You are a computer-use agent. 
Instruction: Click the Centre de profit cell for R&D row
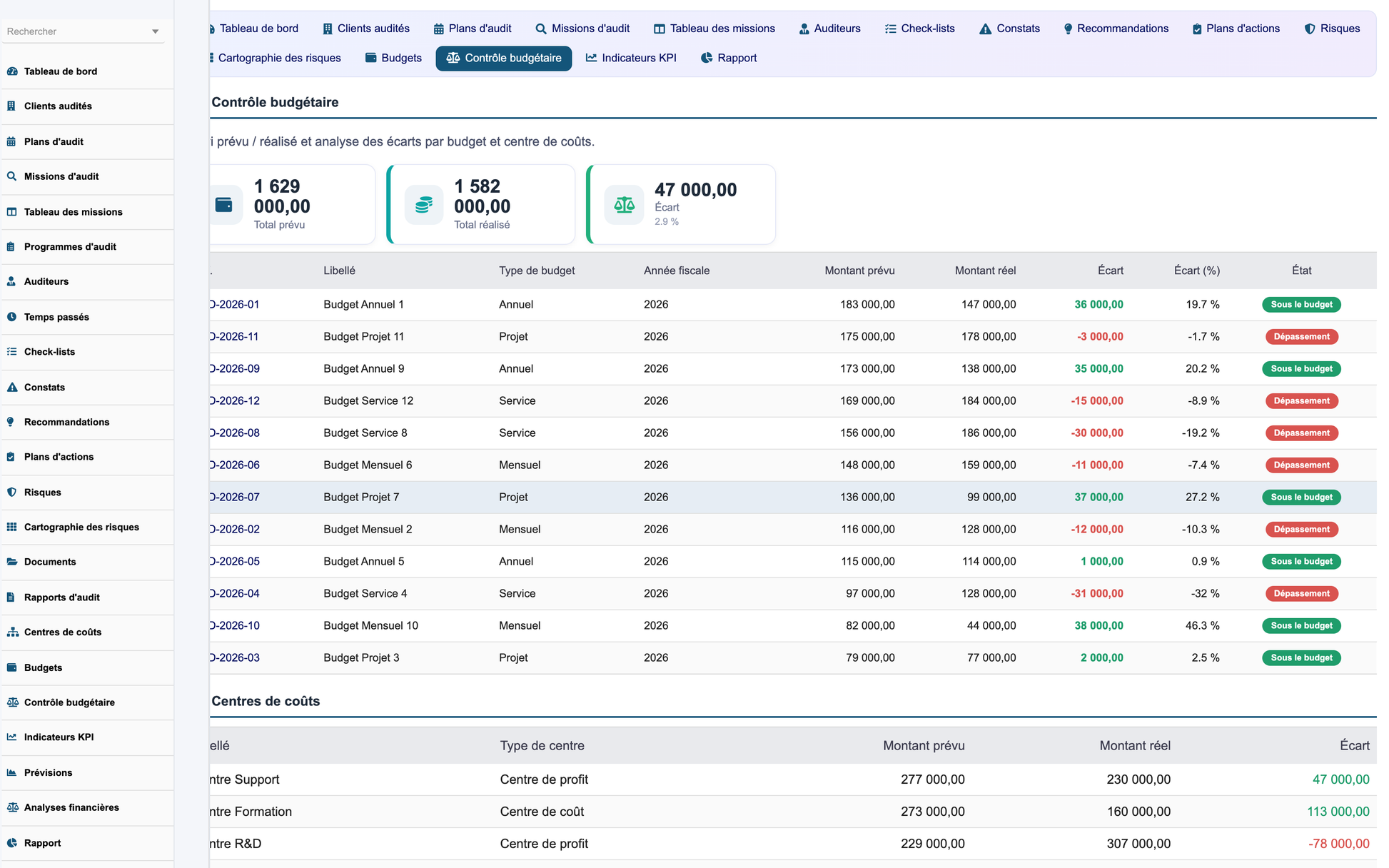point(544,844)
